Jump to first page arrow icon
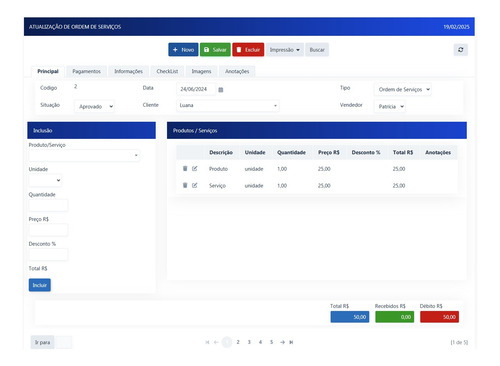The height and width of the screenshot is (366, 500). click(207, 342)
